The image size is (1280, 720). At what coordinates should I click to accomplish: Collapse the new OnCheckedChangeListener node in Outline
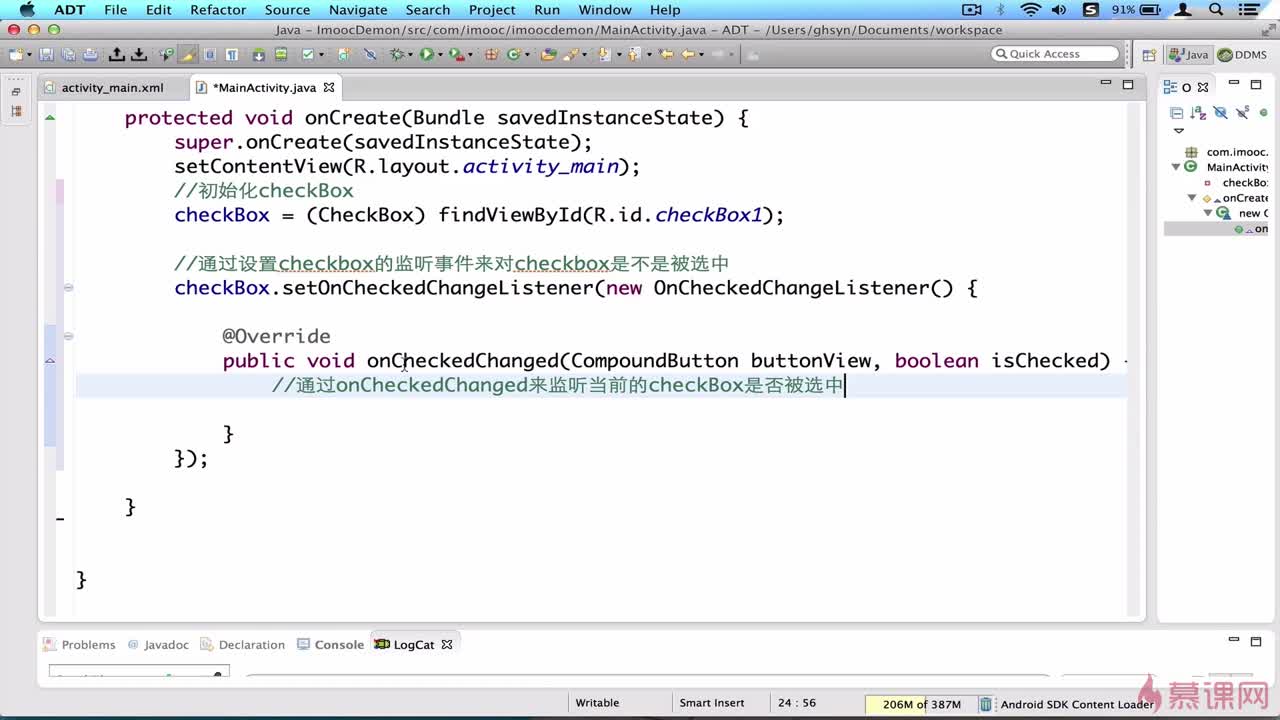coord(1208,213)
